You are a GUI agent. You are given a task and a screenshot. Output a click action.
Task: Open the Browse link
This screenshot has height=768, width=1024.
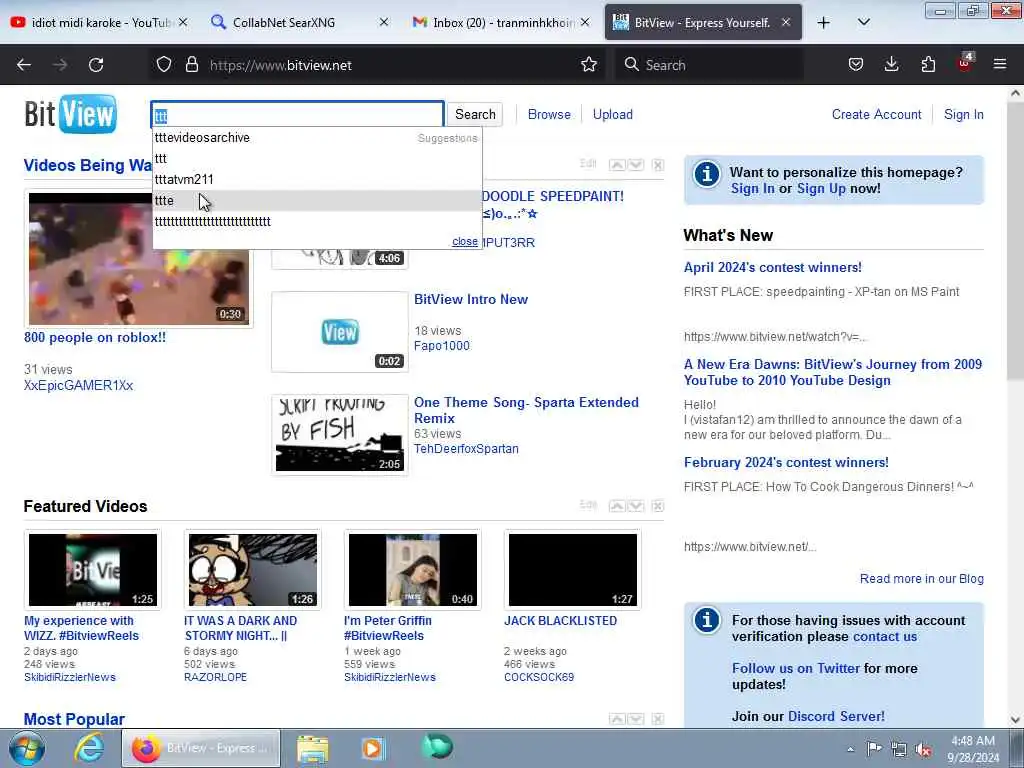[x=549, y=114]
